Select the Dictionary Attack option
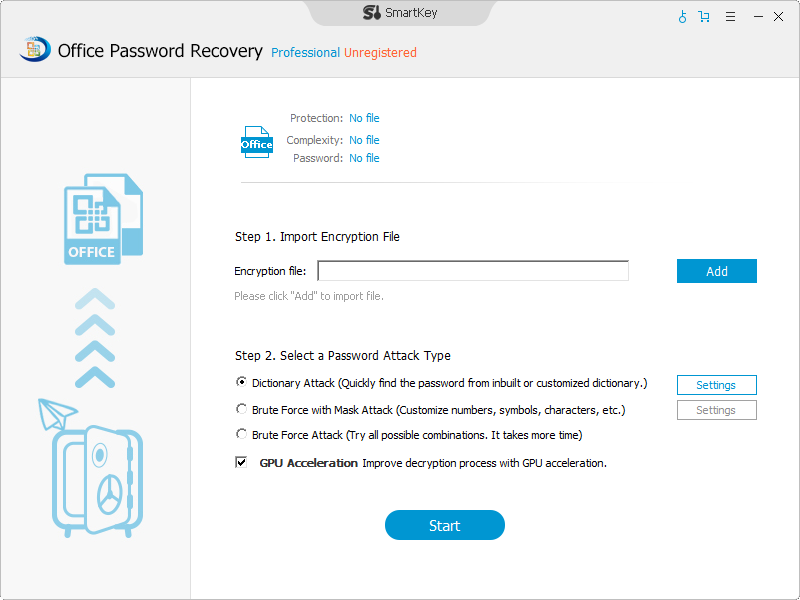The height and width of the screenshot is (600, 800). tap(241, 381)
